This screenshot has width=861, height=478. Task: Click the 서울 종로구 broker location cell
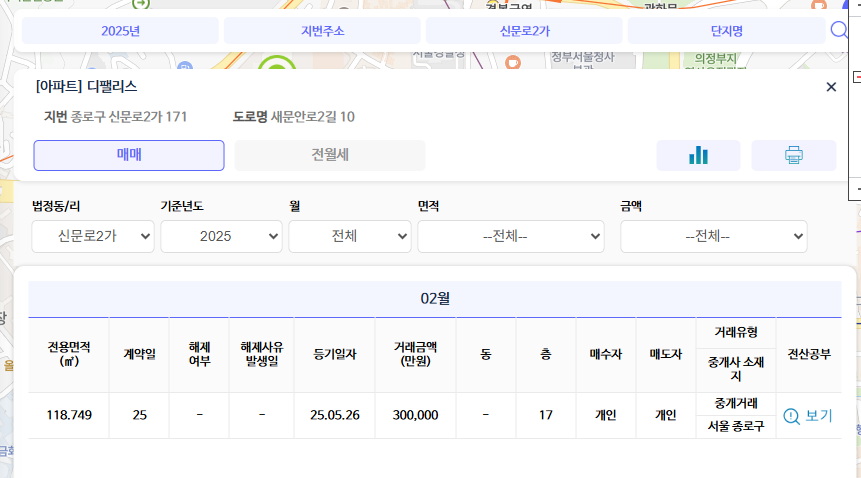736,426
